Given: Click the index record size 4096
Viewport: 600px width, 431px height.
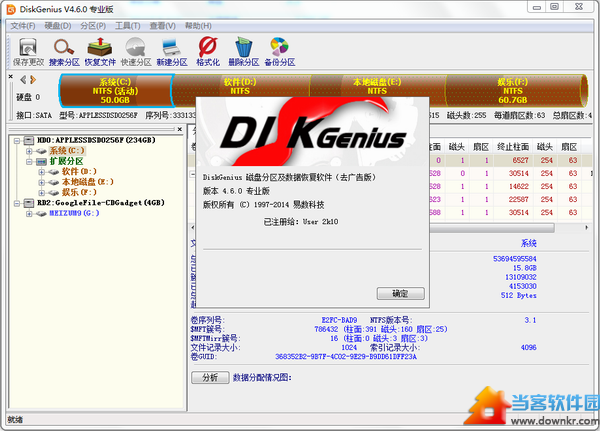Looking at the screenshot, I should [x=528, y=348].
